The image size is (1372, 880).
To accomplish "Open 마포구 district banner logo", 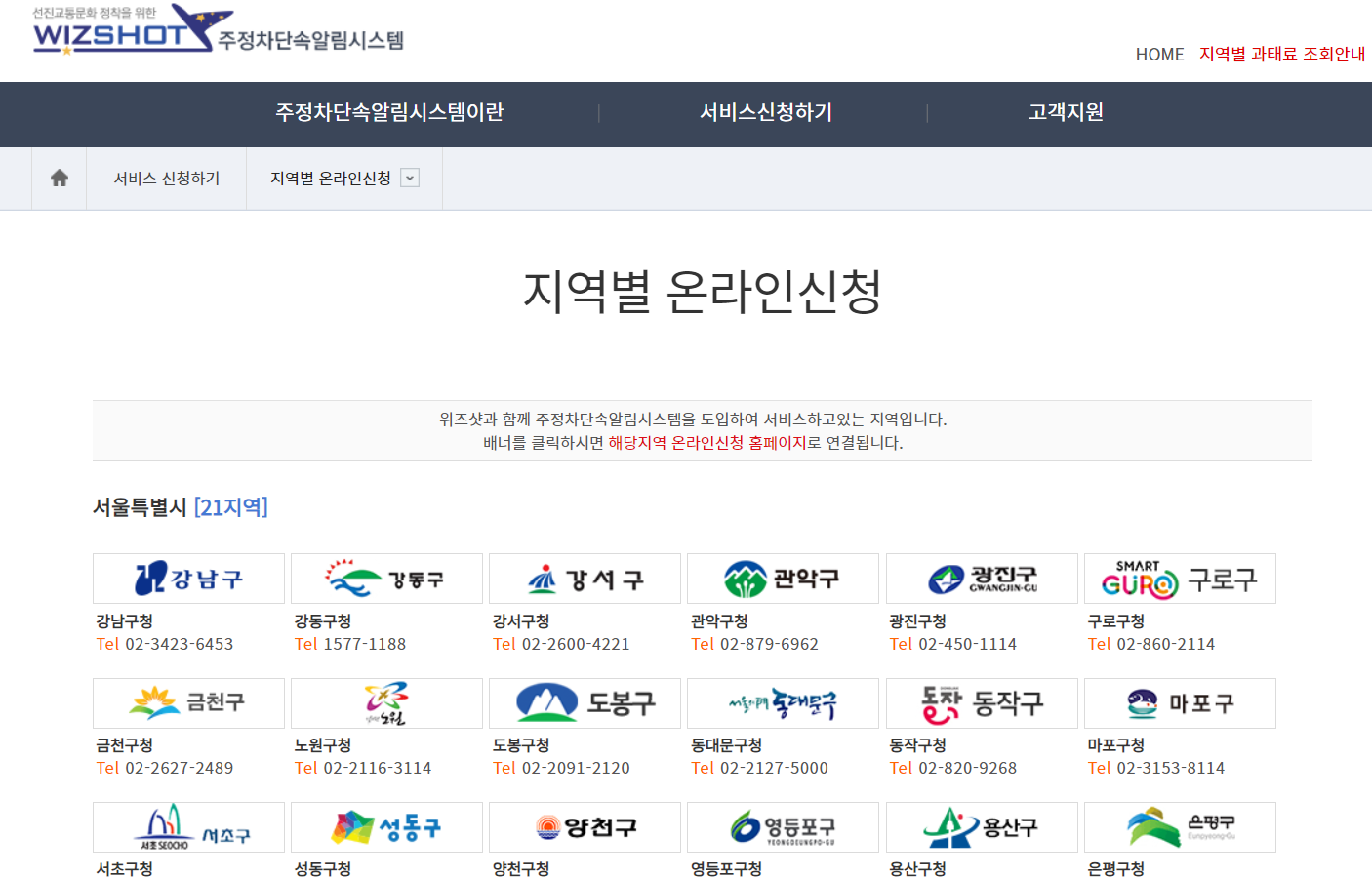I will click(1180, 703).
